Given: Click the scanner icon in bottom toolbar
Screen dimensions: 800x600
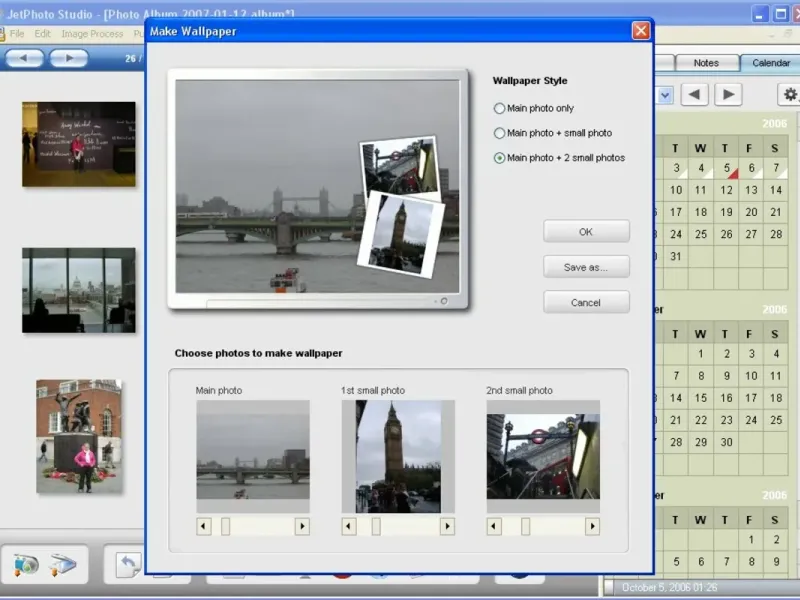Looking at the screenshot, I should pyautogui.click(x=63, y=565).
